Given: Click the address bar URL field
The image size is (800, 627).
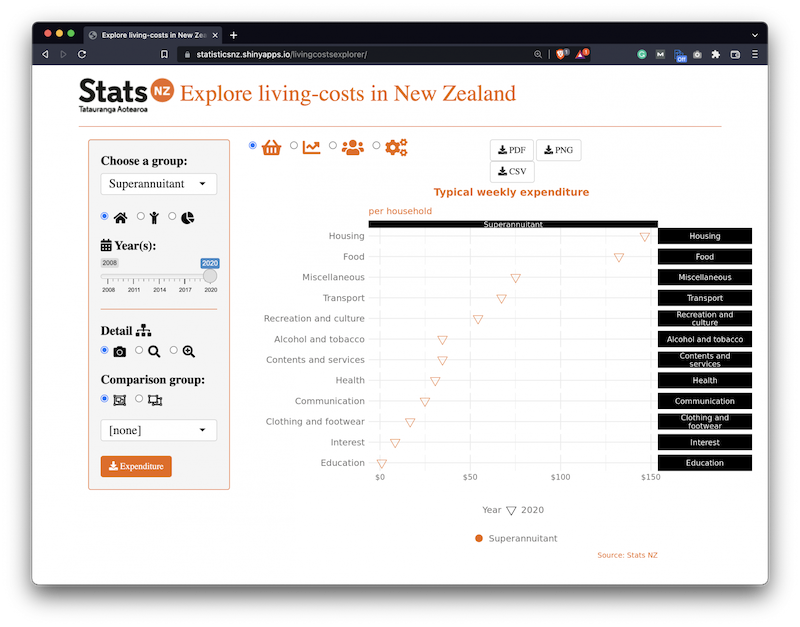Looking at the screenshot, I should coord(357,54).
